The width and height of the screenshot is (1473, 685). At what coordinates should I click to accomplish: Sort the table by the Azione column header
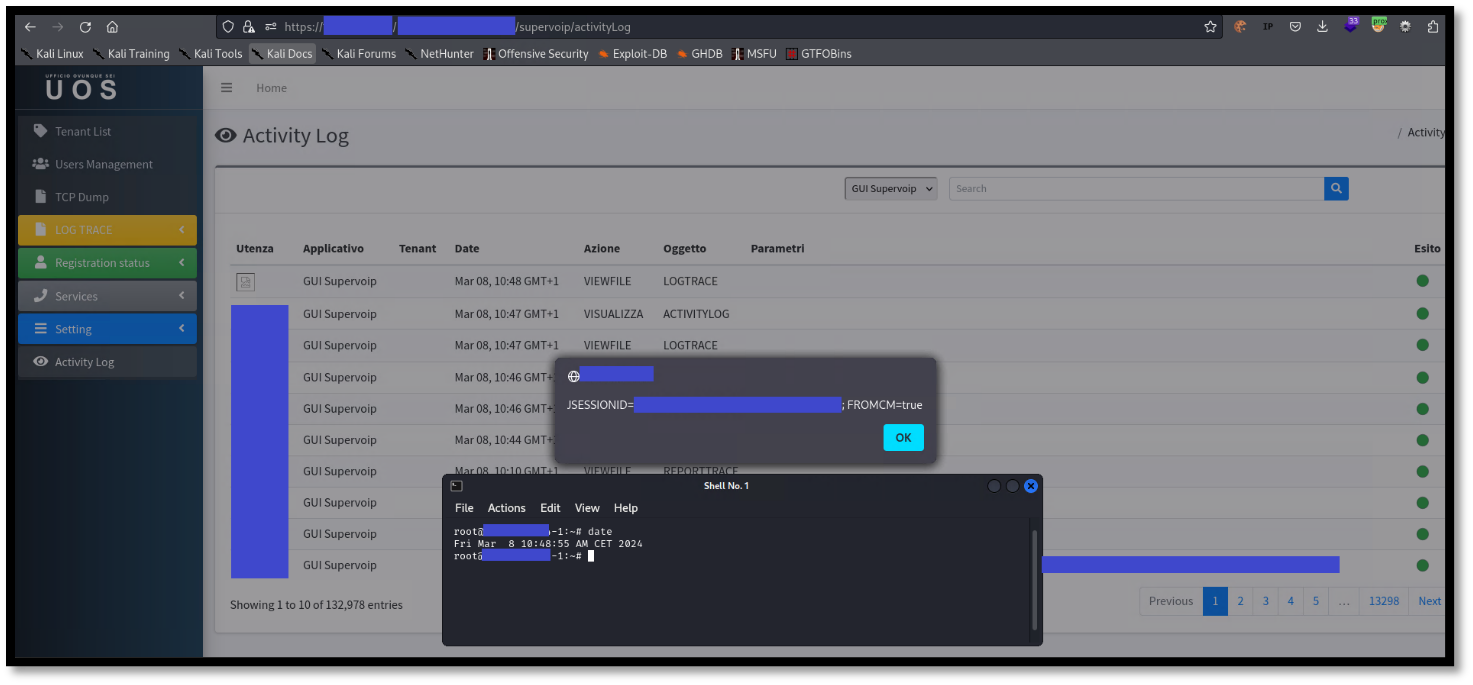point(602,248)
